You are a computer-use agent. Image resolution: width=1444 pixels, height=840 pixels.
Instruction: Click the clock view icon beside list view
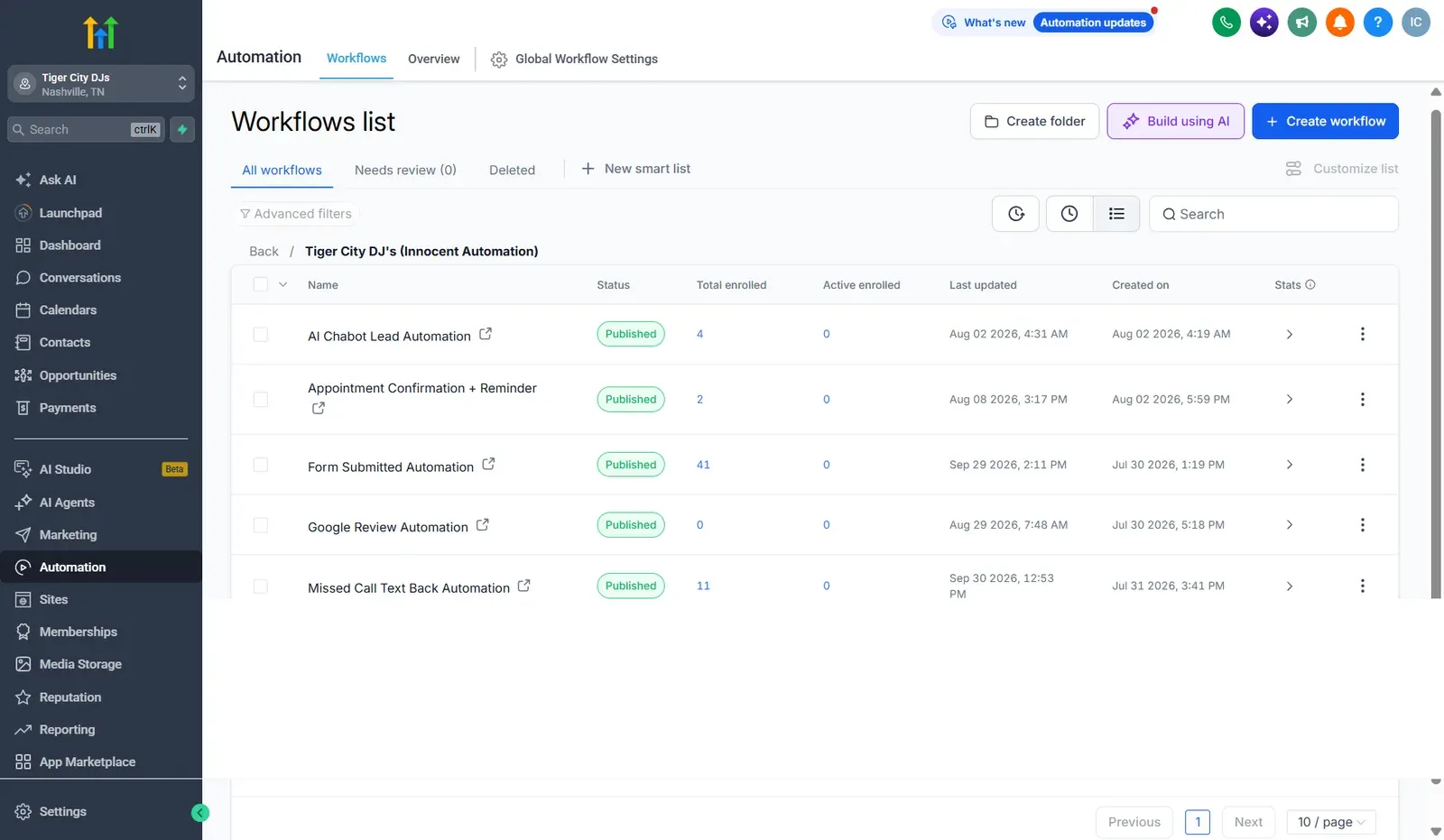click(1069, 214)
